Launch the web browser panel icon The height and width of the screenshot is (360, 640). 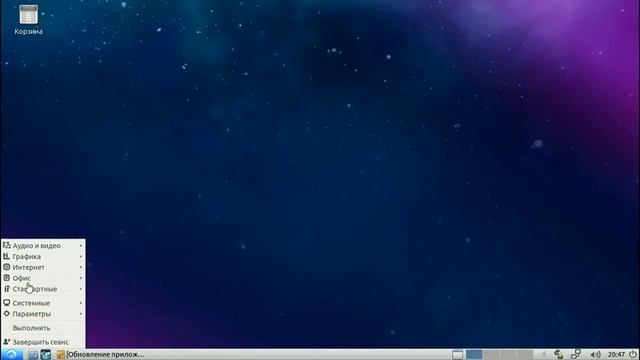(x=45, y=355)
